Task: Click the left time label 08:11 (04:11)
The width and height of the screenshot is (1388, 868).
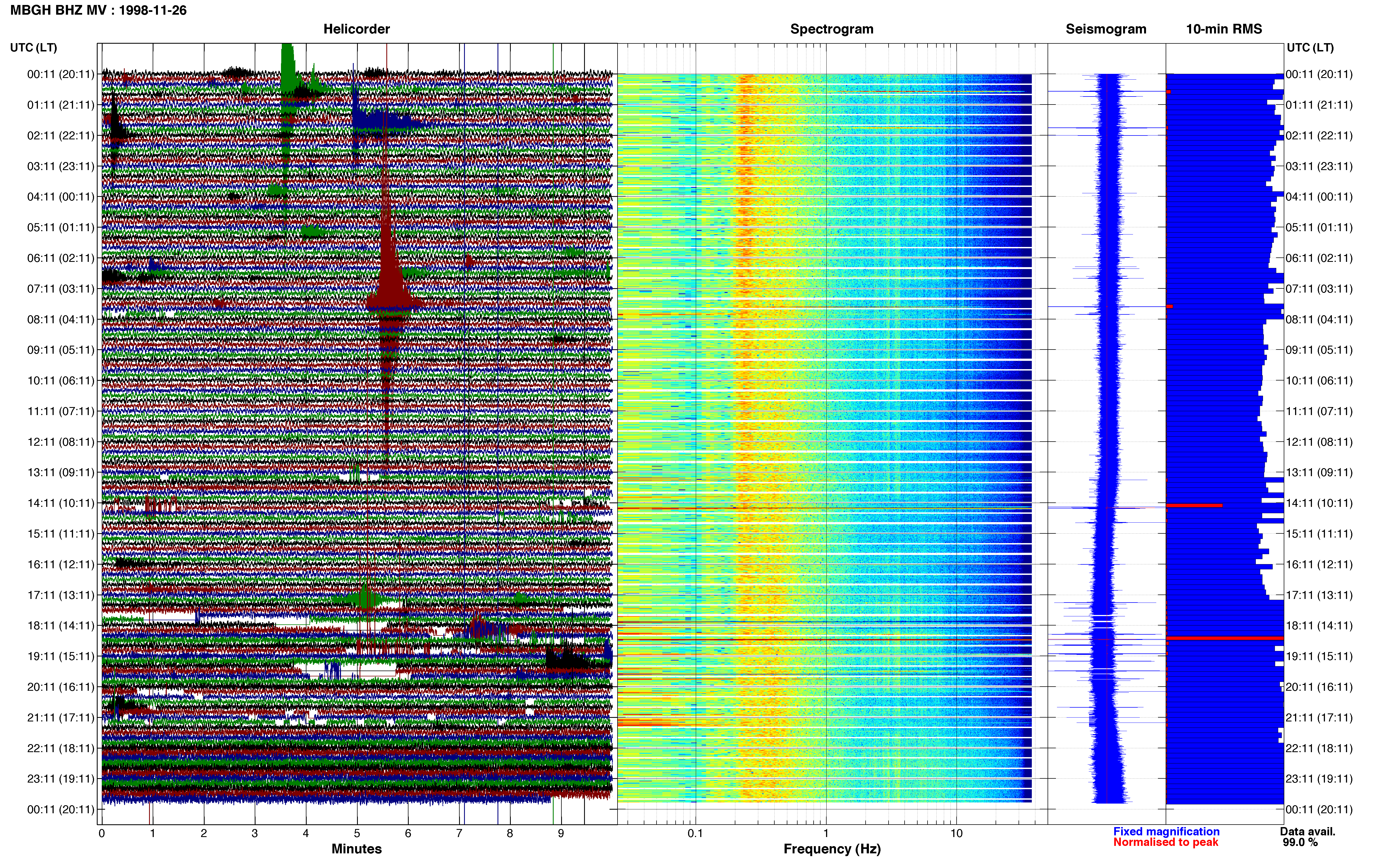Action: click(61, 319)
